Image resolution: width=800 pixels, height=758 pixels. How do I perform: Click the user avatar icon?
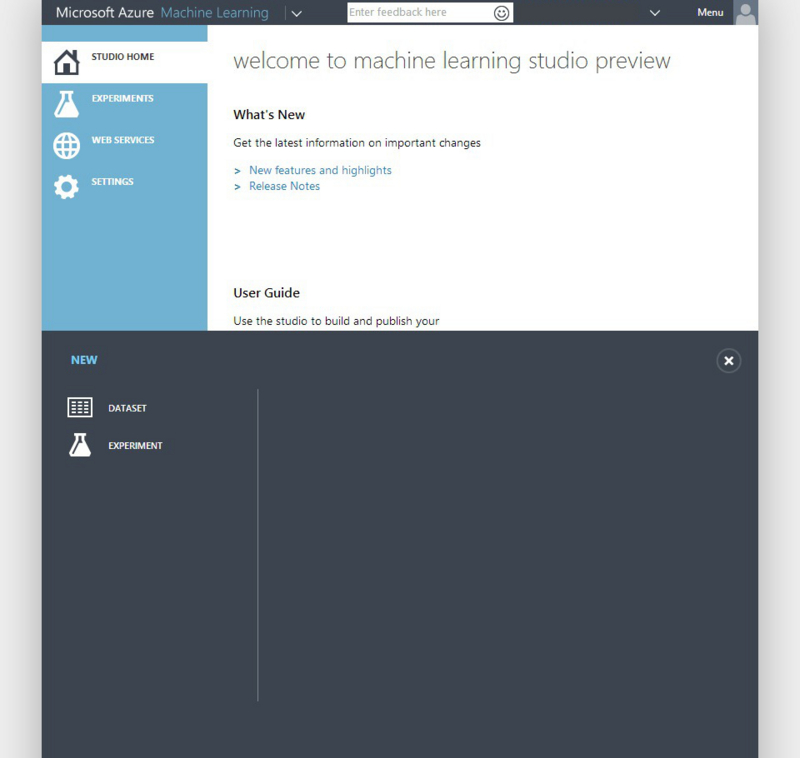745,12
